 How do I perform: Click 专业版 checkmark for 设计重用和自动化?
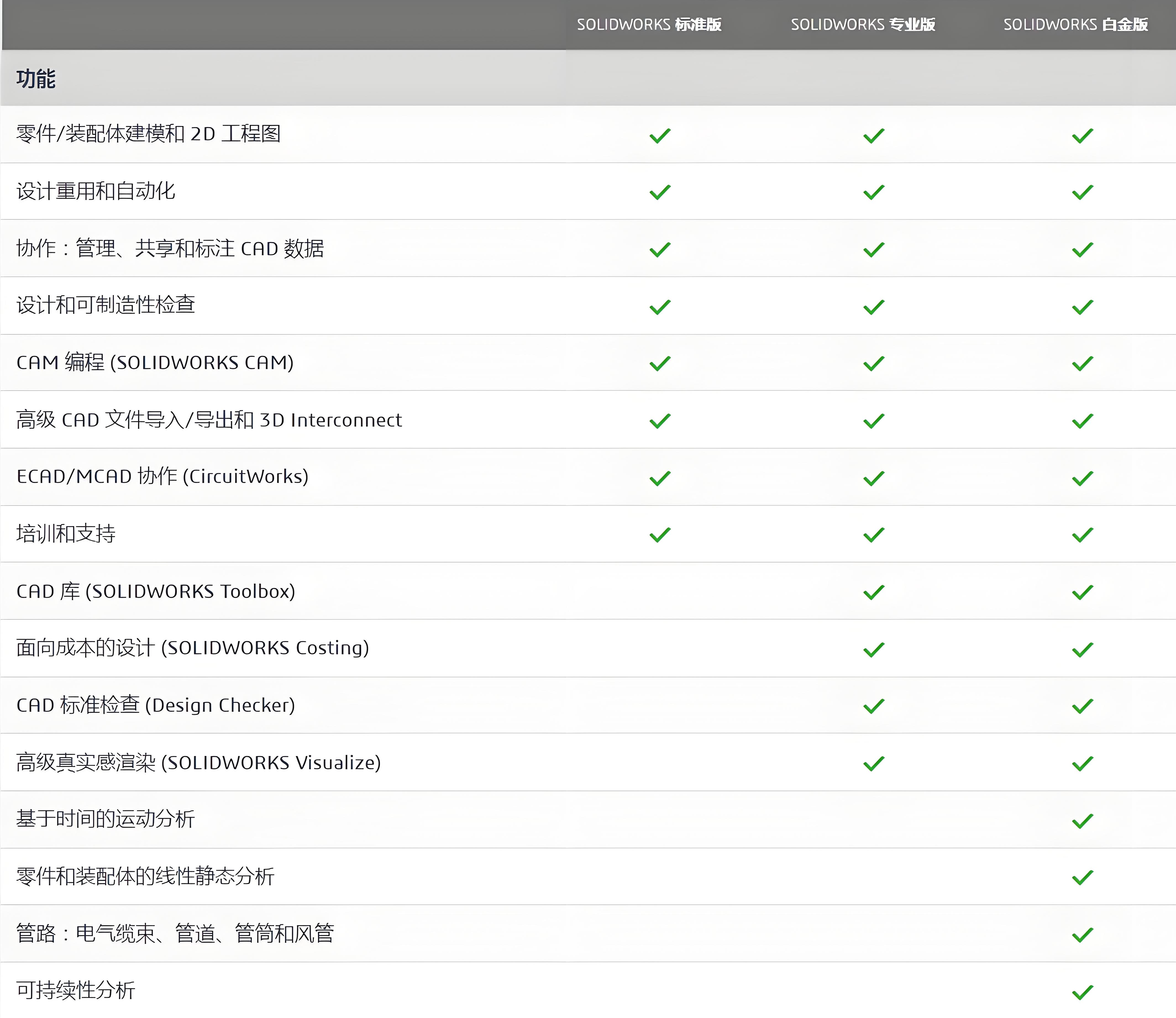pos(874,192)
